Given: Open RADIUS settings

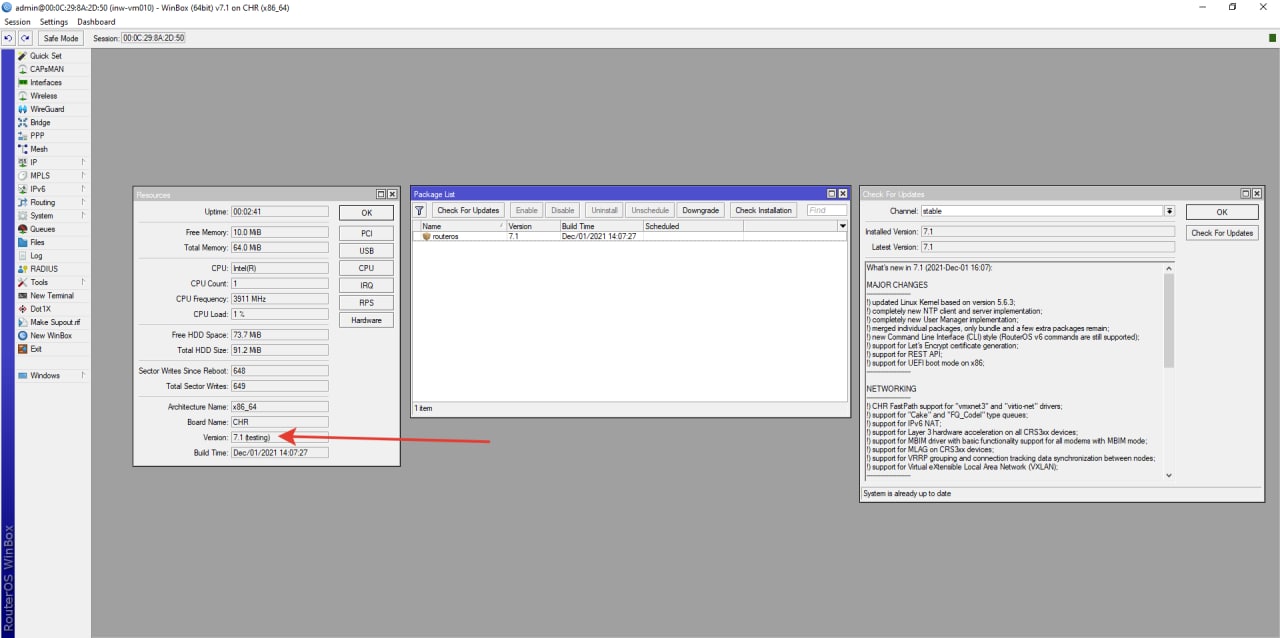Looking at the screenshot, I should click(44, 269).
